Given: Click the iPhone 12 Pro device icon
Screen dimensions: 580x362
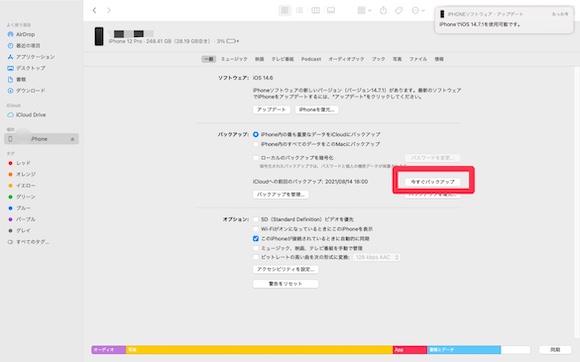Looking at the screenshot, I should [x=99, y=36].
